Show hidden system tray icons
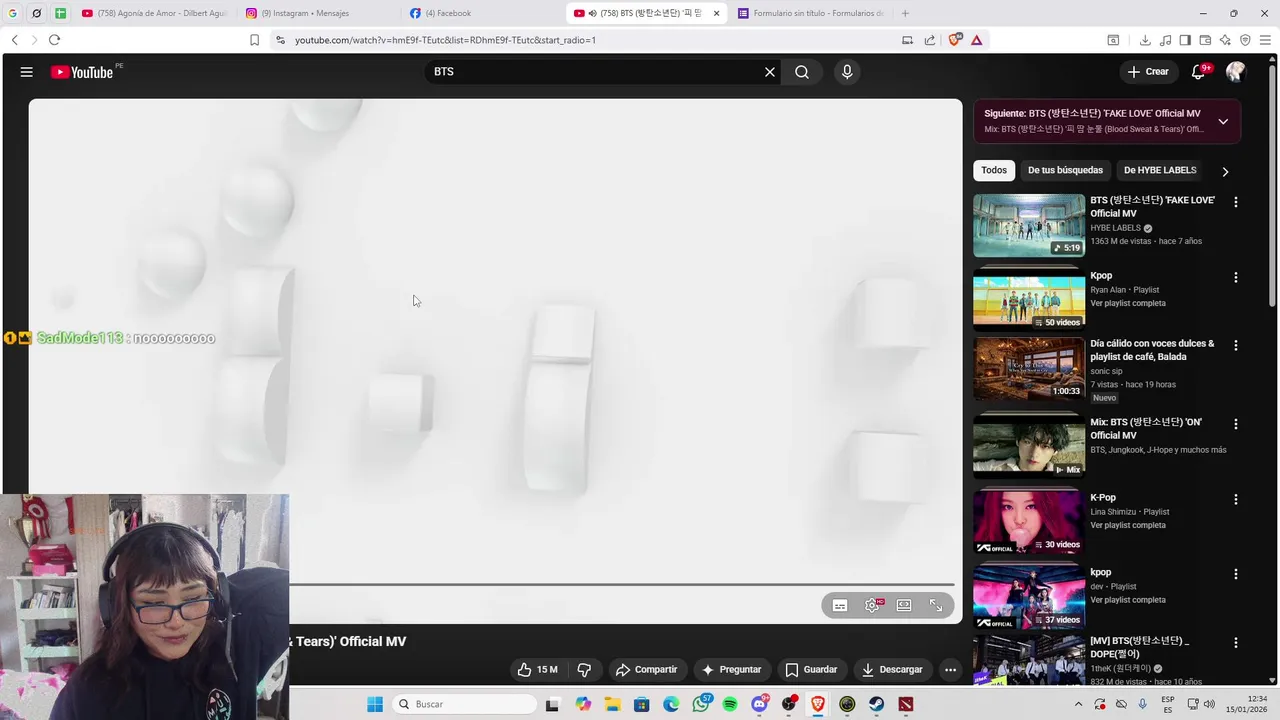The image size is (1280, 720). pyautogui.click(x=1078, y=704)
